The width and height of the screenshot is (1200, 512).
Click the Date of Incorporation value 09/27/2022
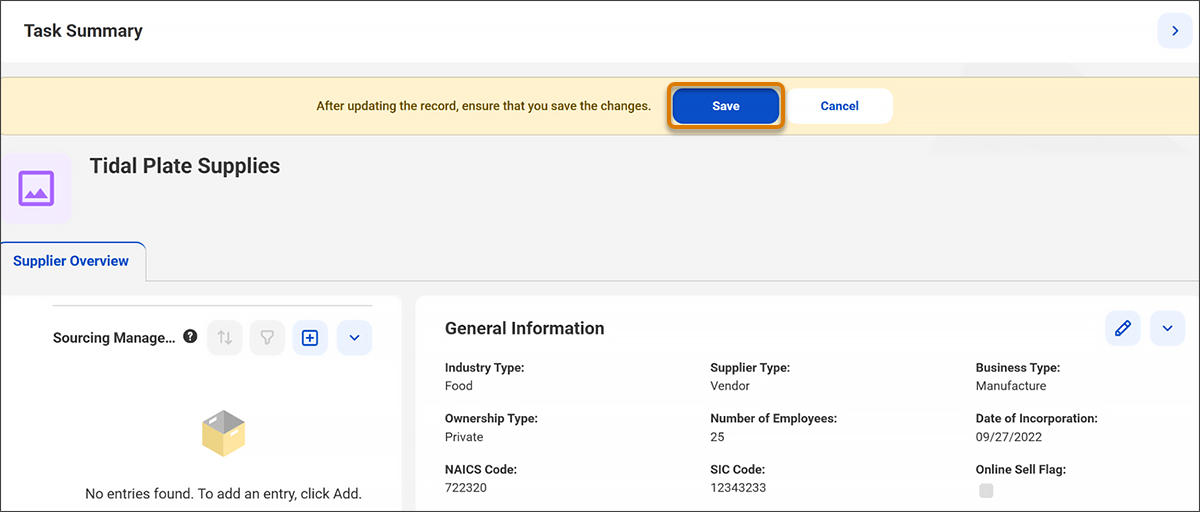[1008, 437]
